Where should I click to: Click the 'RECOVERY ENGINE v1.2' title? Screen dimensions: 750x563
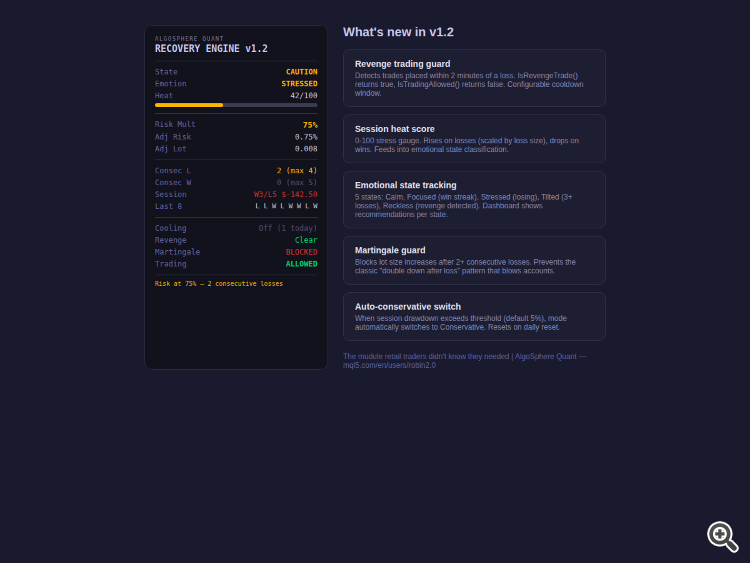pyautogui.click(x=211, y=48)
